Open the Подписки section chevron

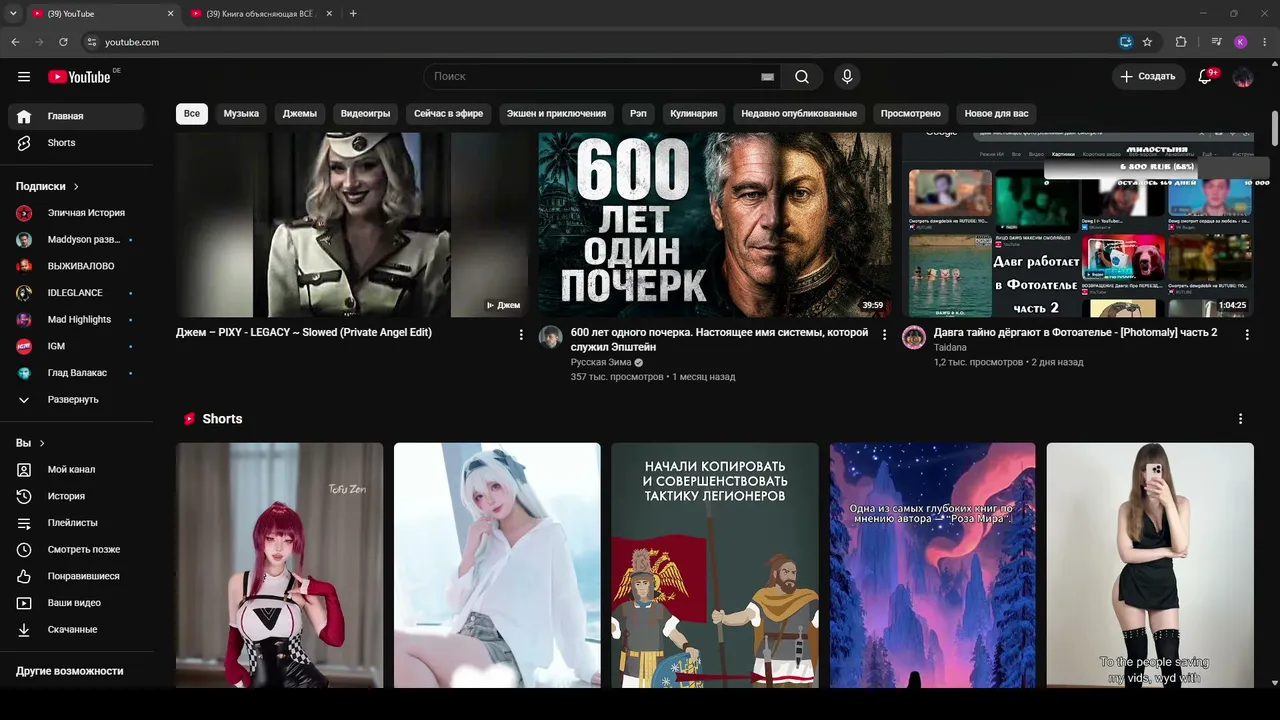click(76, 187)
